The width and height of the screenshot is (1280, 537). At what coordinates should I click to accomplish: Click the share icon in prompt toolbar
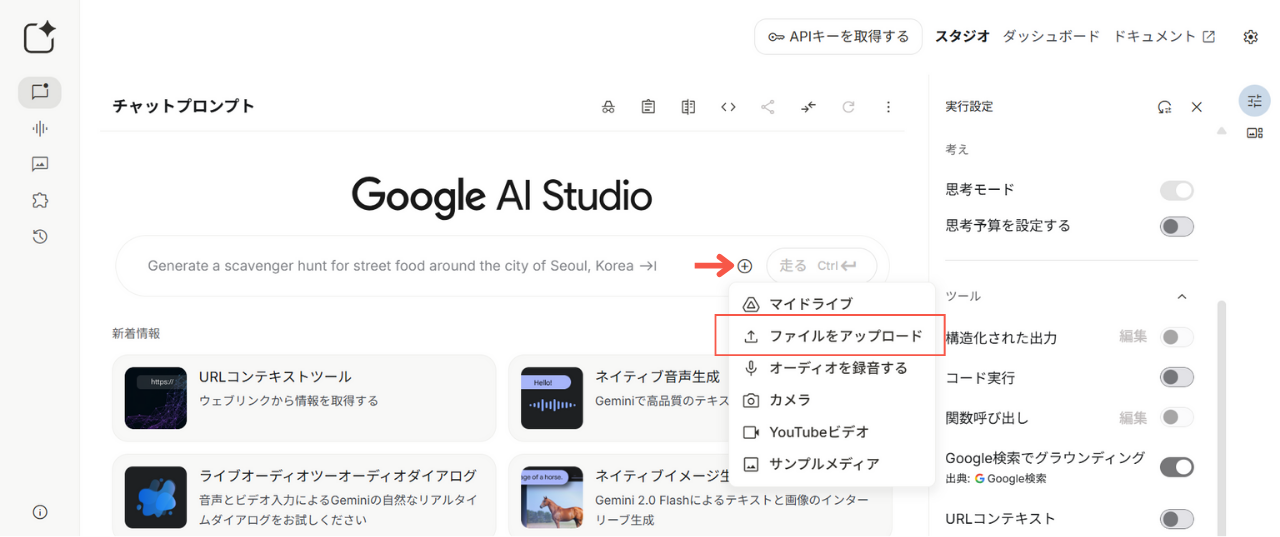point(768,107)
